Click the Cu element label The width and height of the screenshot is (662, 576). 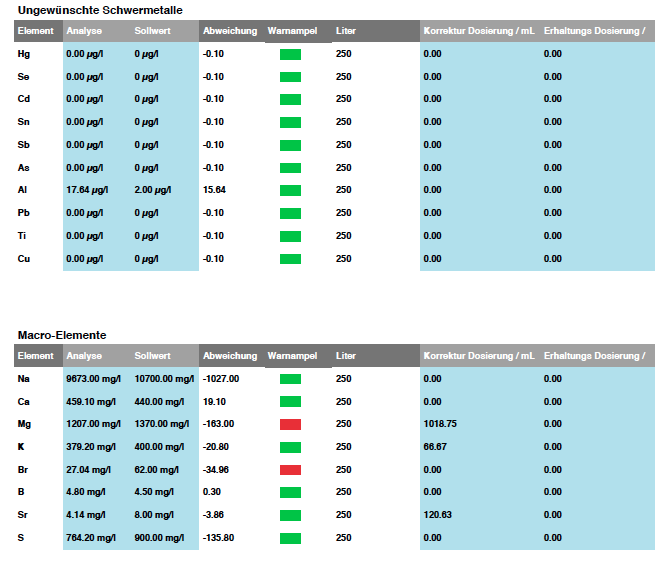24,259
